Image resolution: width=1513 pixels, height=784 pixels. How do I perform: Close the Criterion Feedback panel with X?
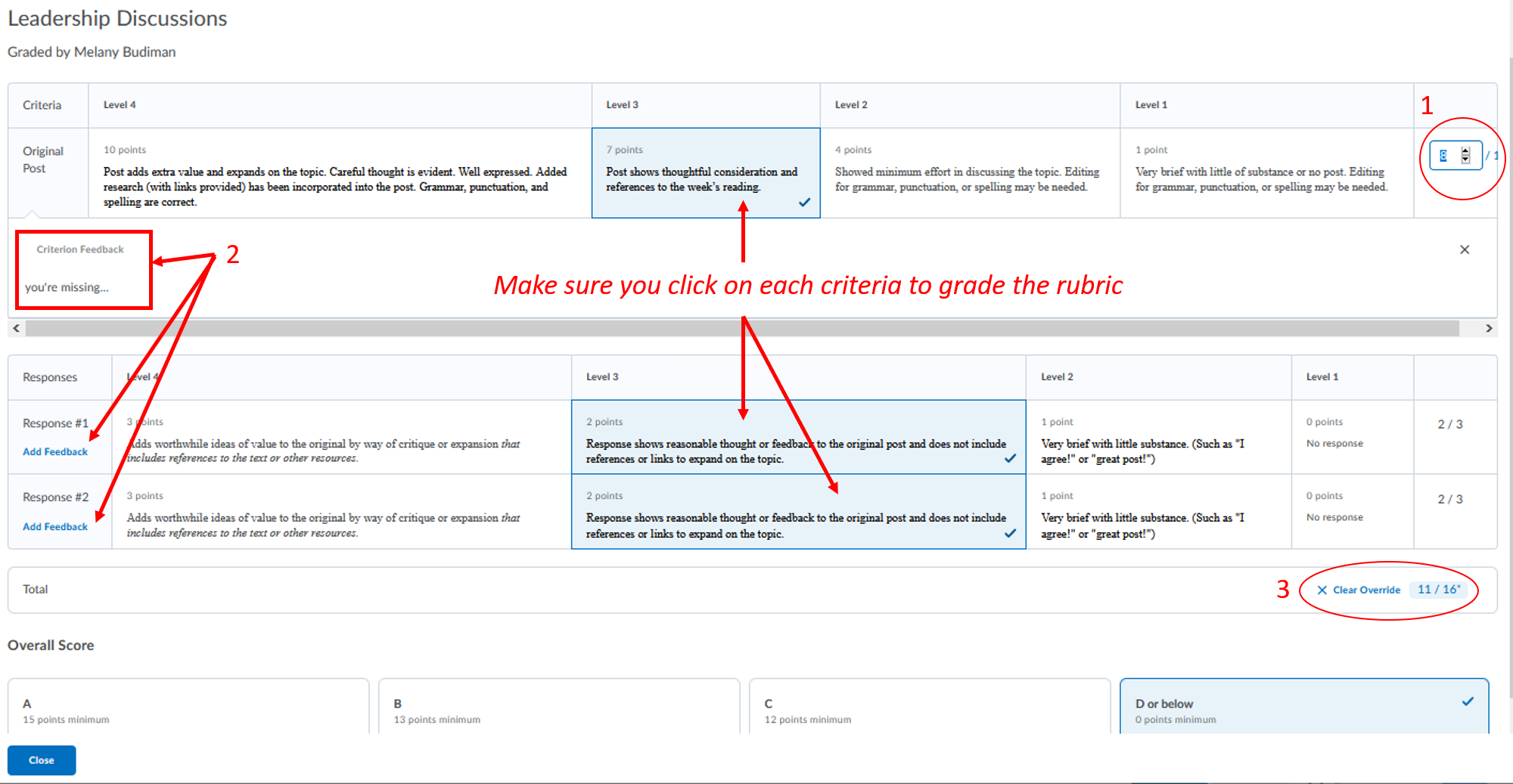pos(1464,249)
